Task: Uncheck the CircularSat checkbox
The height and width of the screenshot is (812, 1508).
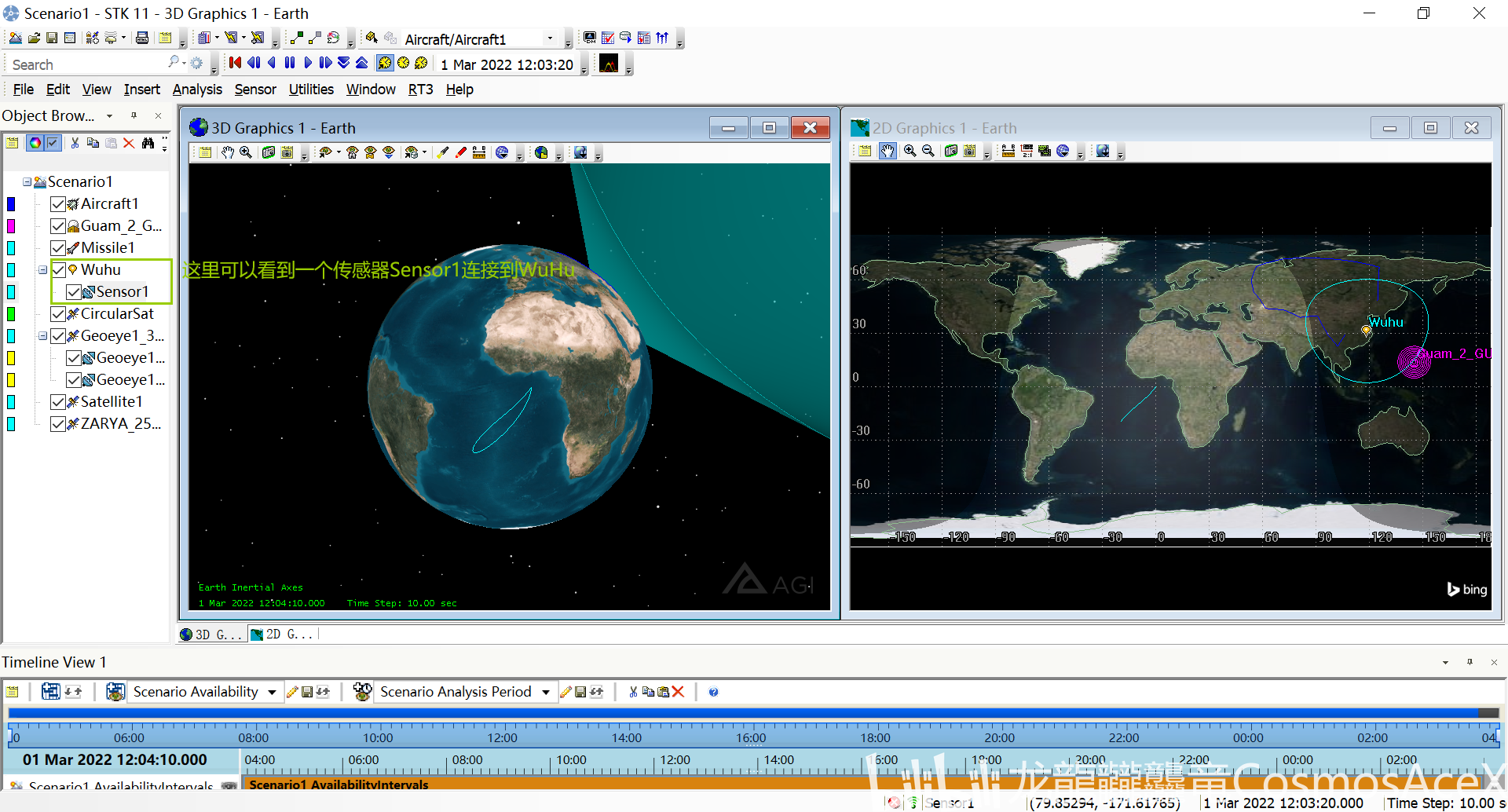Action: tap(58, 314)
